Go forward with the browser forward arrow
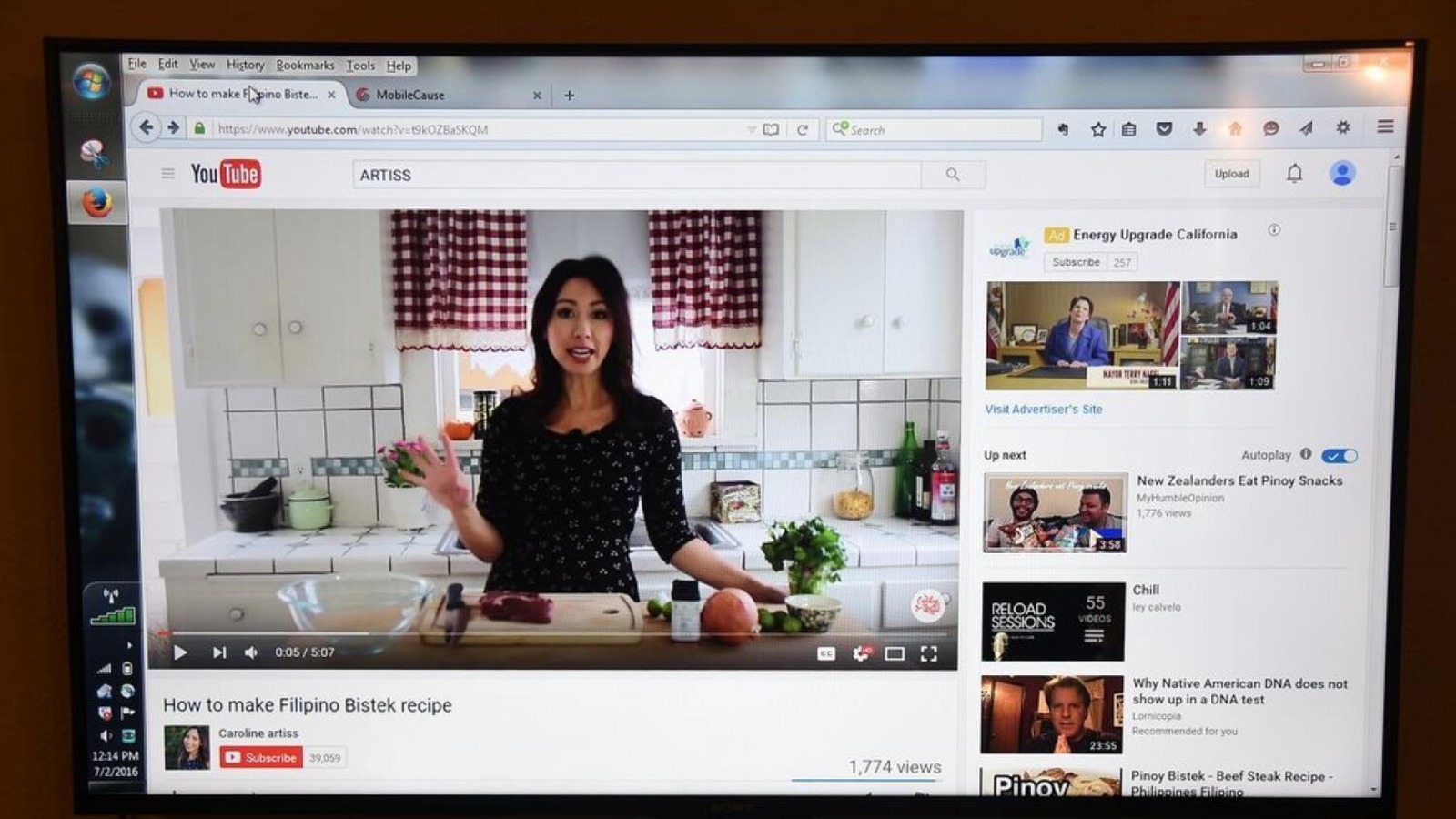The height and width of the screenshot is (819, 1456). point(173,128)
